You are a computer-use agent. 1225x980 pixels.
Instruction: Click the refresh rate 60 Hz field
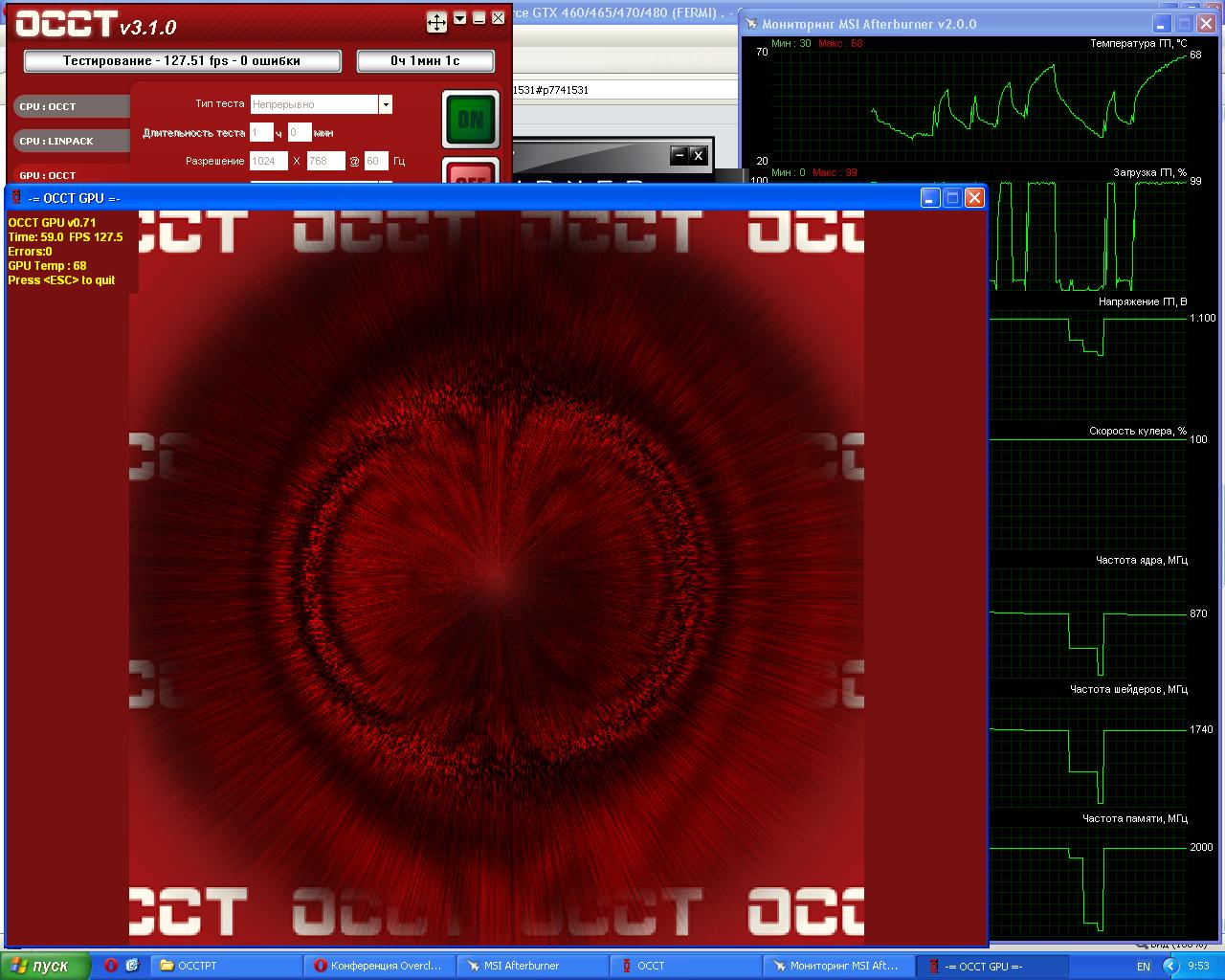[x=376, y=162]
